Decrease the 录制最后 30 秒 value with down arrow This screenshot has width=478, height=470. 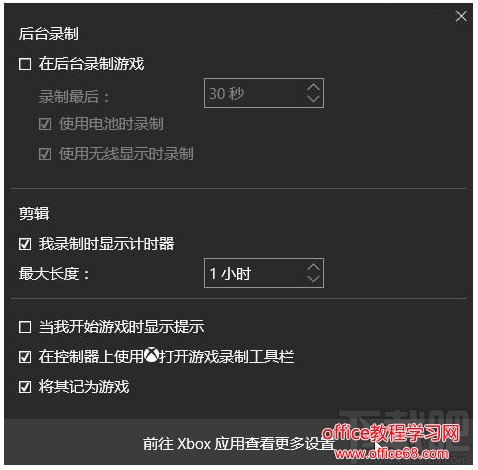click(313, 99)
